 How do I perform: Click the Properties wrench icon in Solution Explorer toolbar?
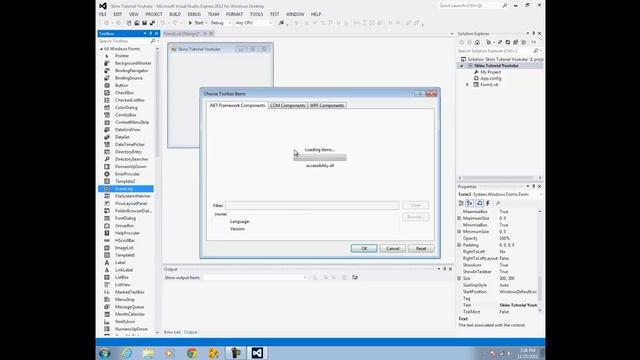pyautogui.click(x=500, y=42)
